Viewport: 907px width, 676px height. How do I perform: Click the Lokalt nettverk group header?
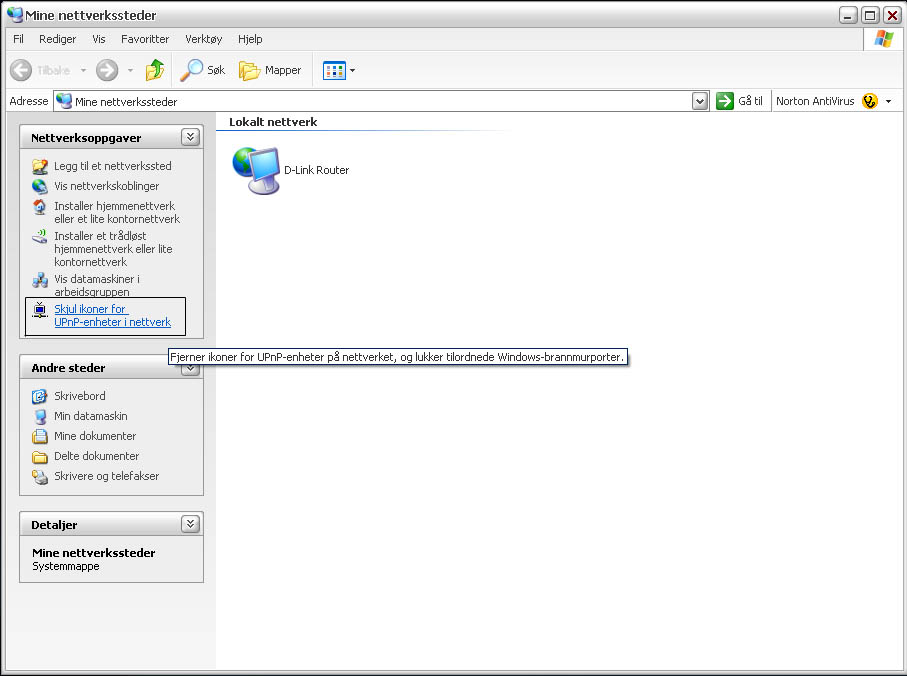(273, 122)
